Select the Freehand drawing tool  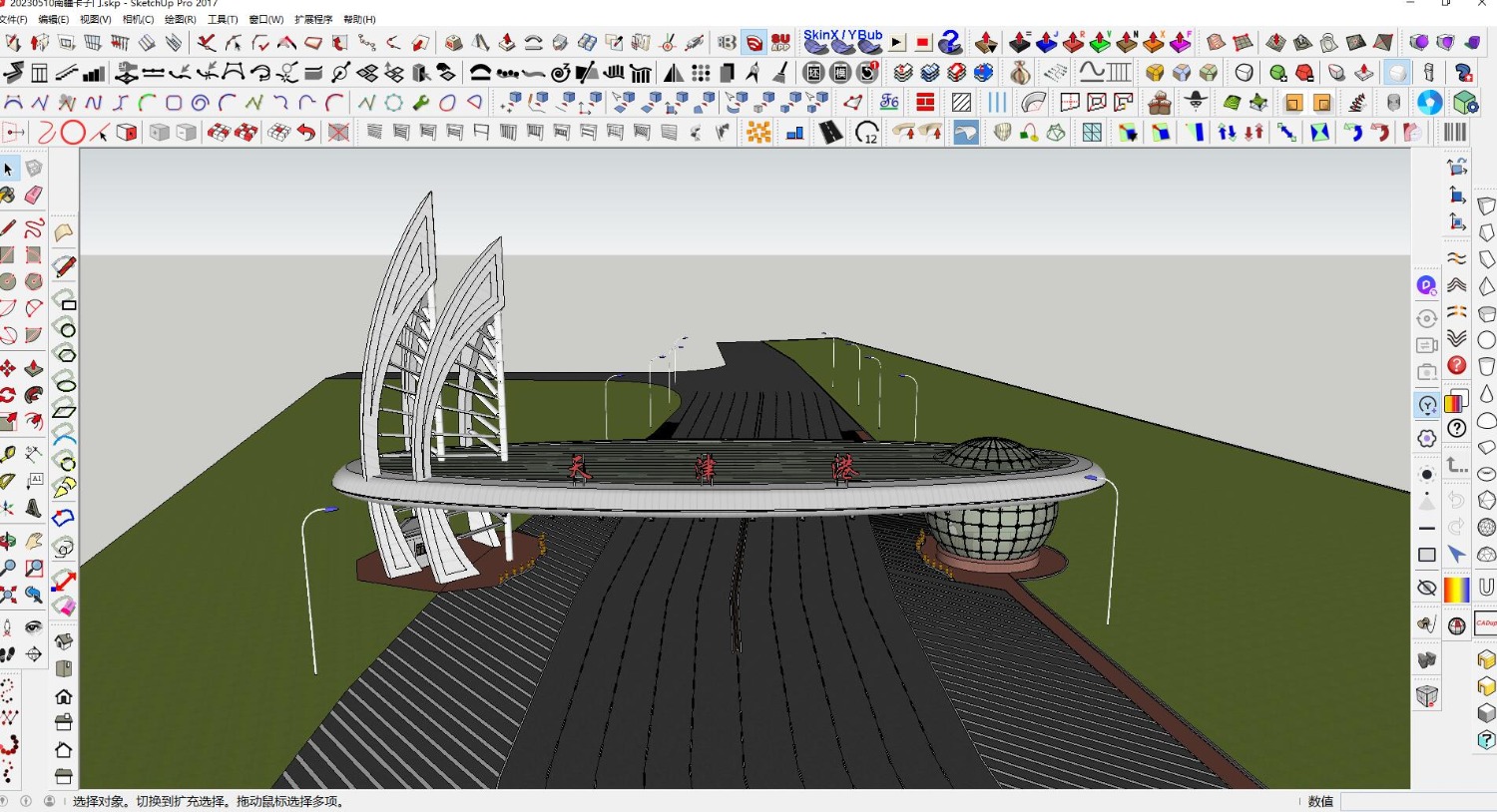(x=34, y=228)
